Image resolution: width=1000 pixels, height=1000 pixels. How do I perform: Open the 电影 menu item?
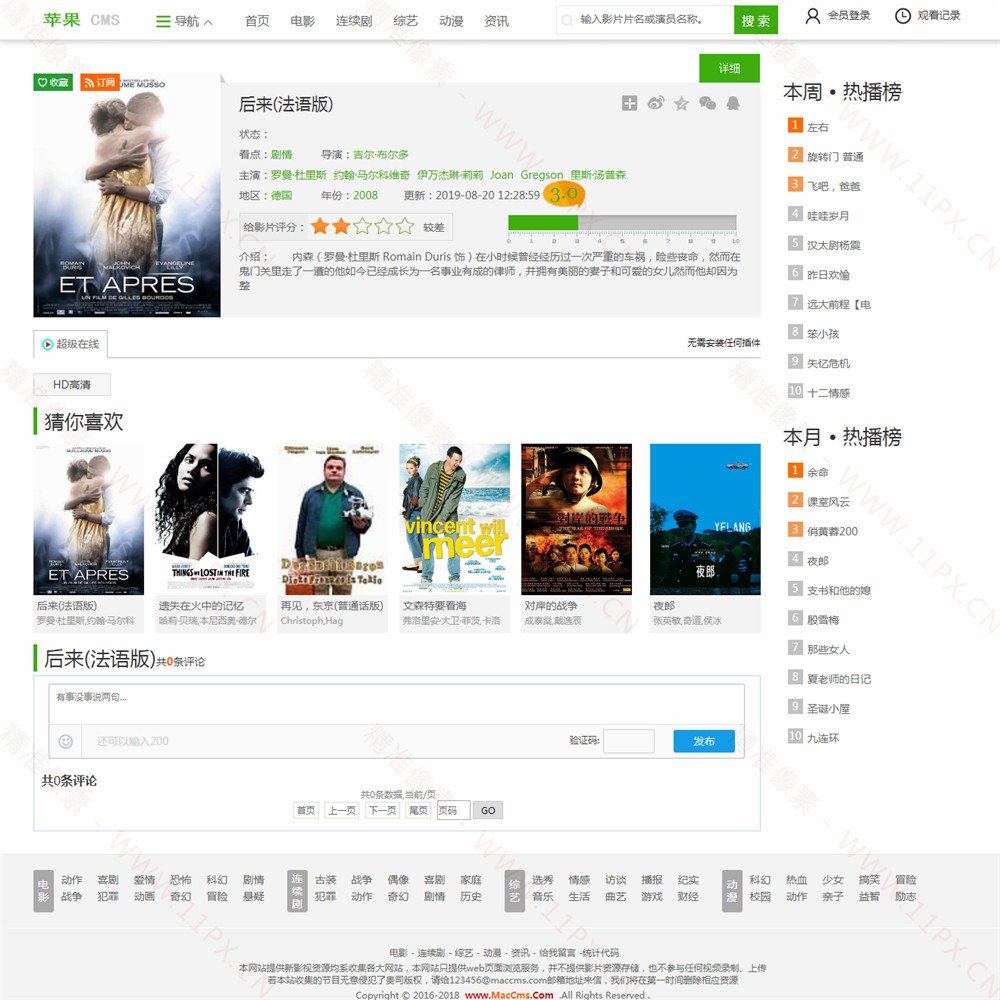[302, 21]
